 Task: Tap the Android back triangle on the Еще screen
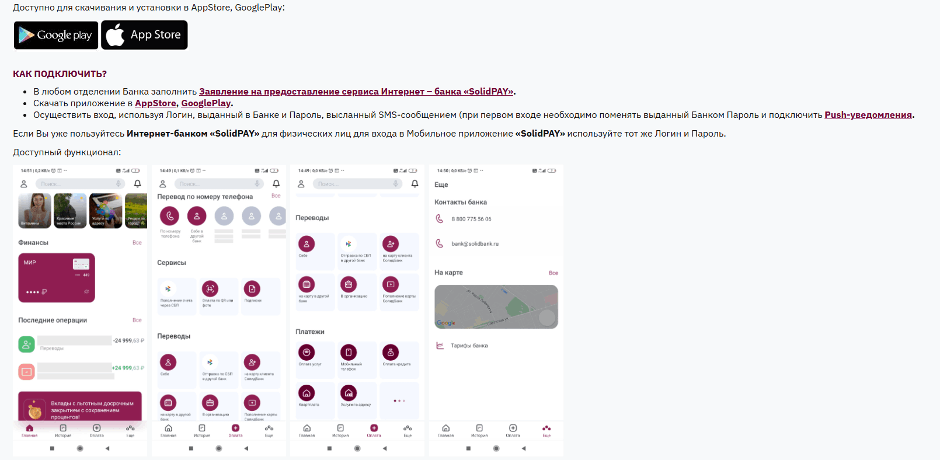point(523,448)
